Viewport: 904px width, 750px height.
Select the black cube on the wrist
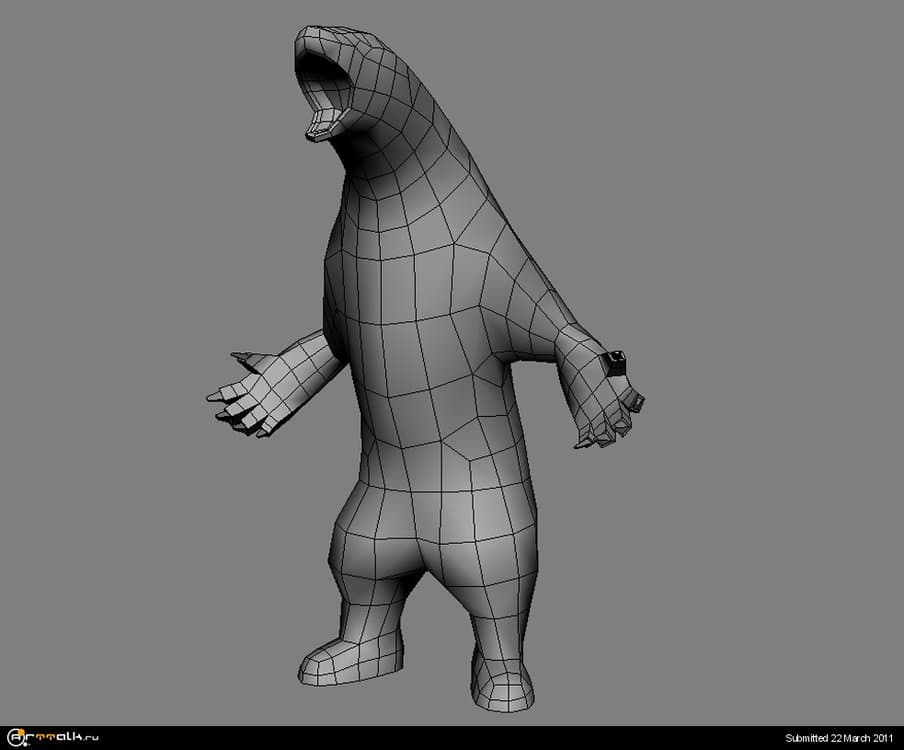pyautogui.click(x=615, y=362)
